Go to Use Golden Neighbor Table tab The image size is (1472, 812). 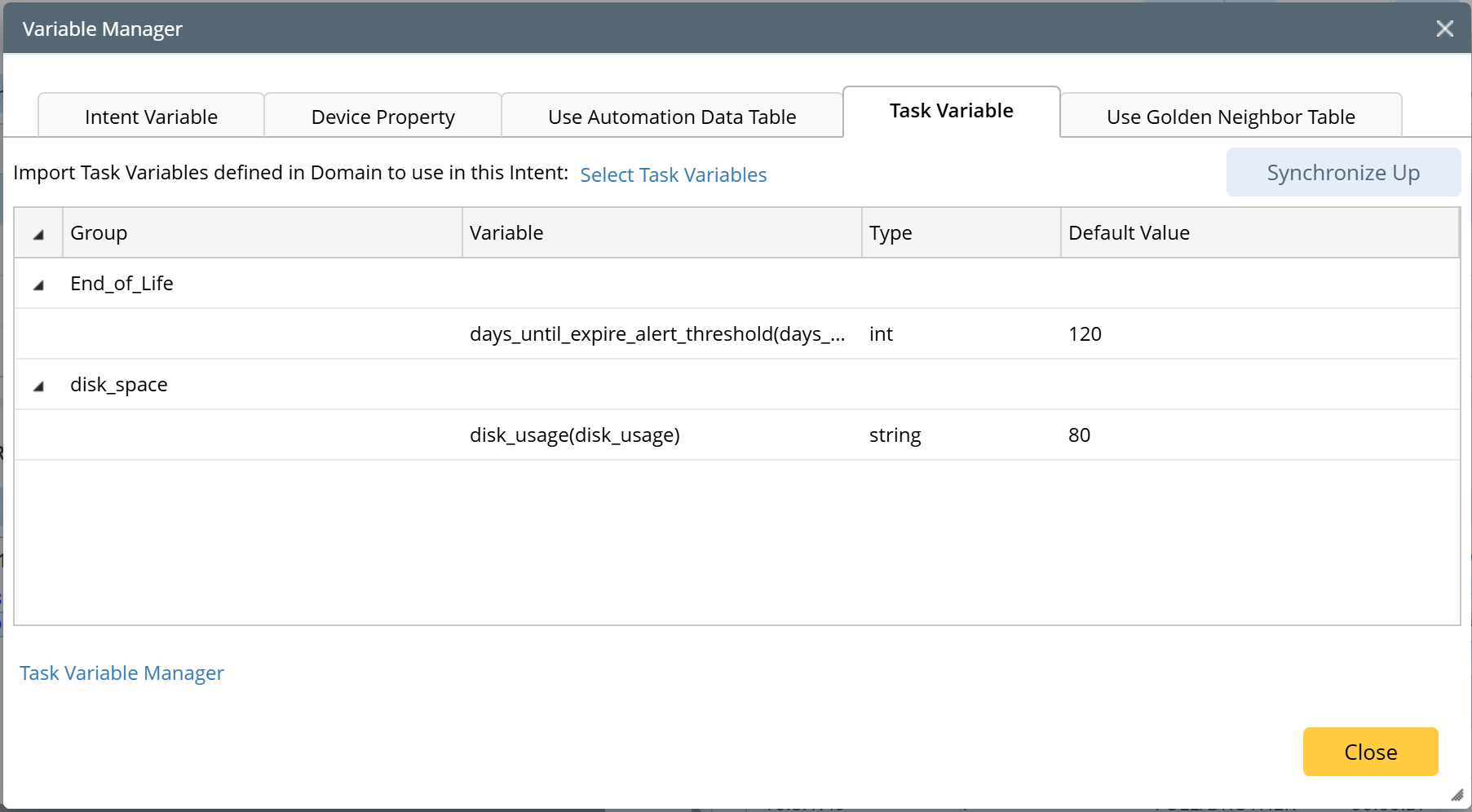coord(1230,117)
